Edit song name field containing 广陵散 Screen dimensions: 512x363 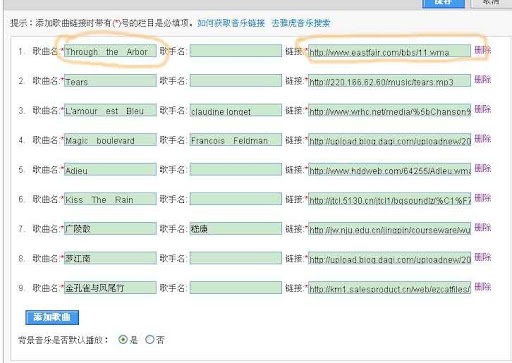coord(110,228)
